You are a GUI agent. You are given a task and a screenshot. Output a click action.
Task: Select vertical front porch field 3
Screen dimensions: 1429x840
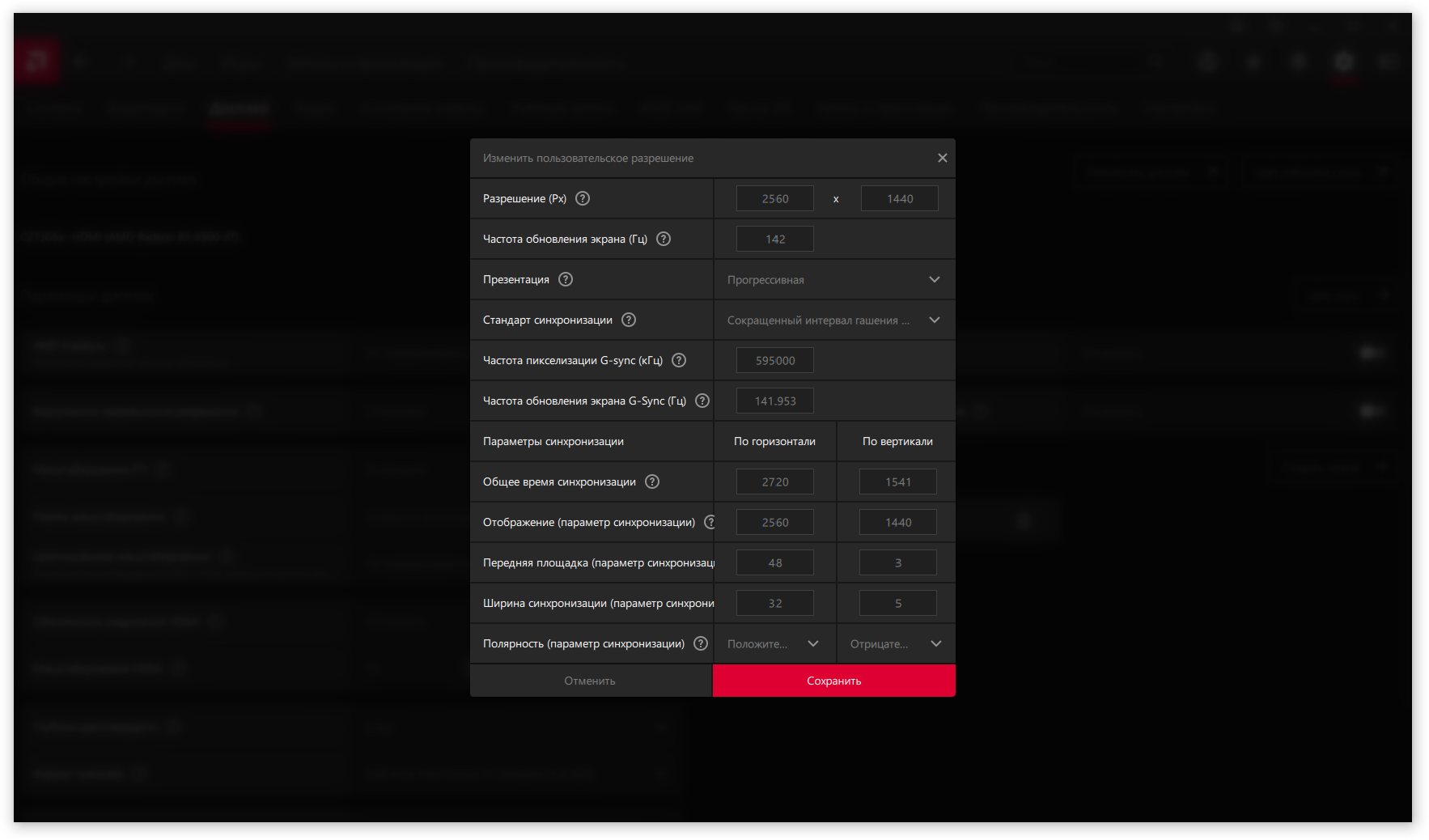(x=898, y=562)
